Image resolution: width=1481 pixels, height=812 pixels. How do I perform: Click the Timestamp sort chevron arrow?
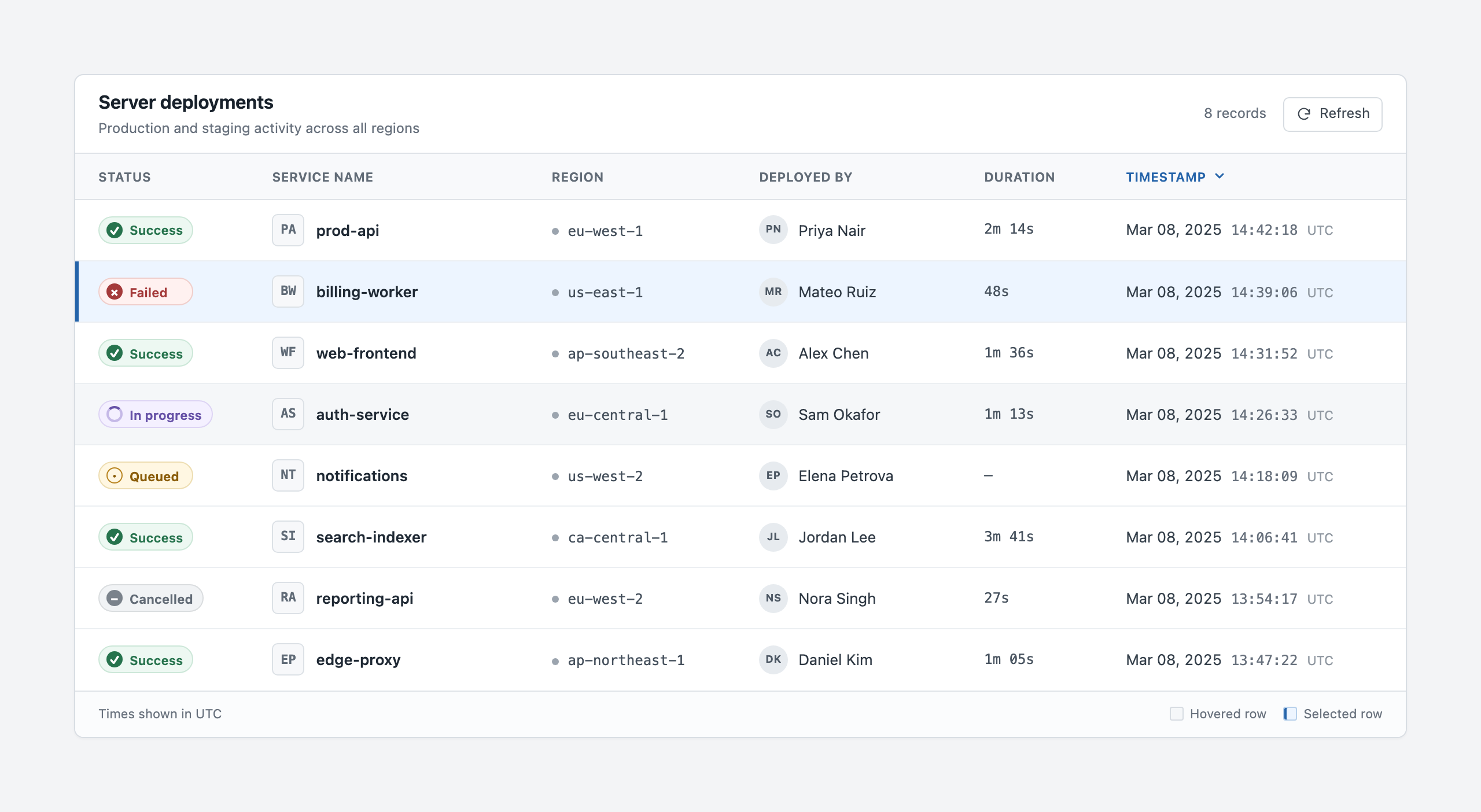1220,176
